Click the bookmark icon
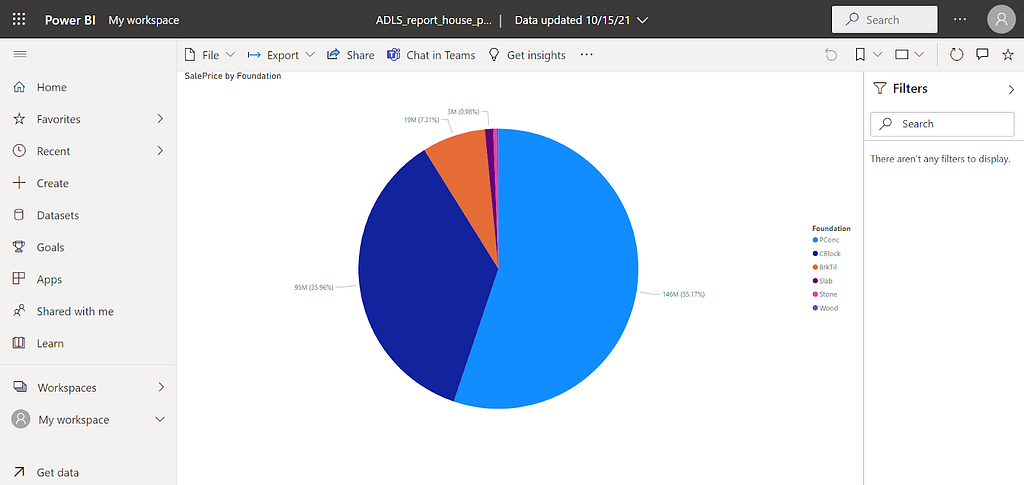1024x485 pixels. click(860, 55)
